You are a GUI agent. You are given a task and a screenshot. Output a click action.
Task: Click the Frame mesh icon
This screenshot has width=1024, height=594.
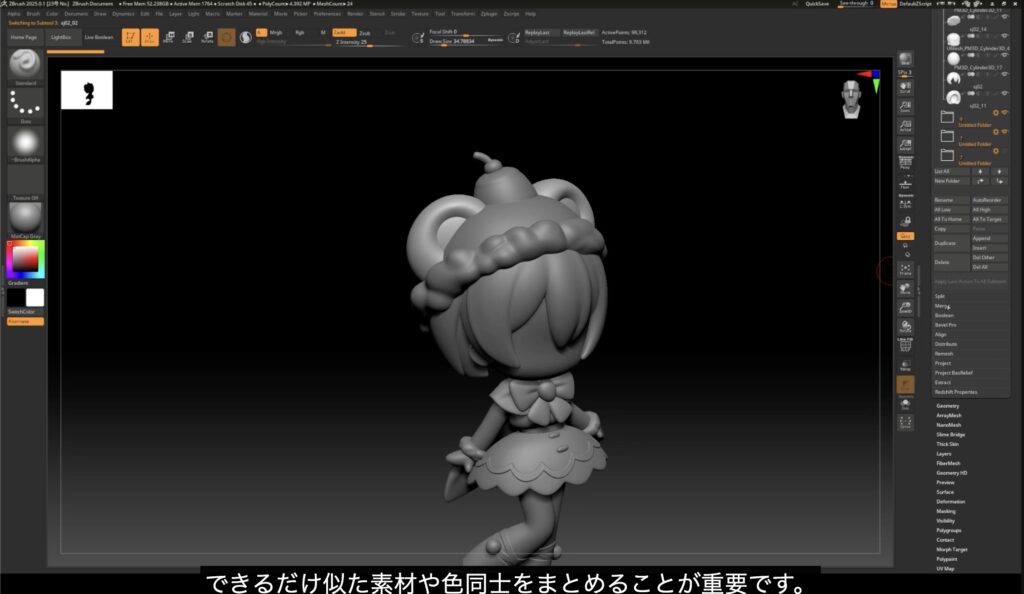click(x=905, y=269)
